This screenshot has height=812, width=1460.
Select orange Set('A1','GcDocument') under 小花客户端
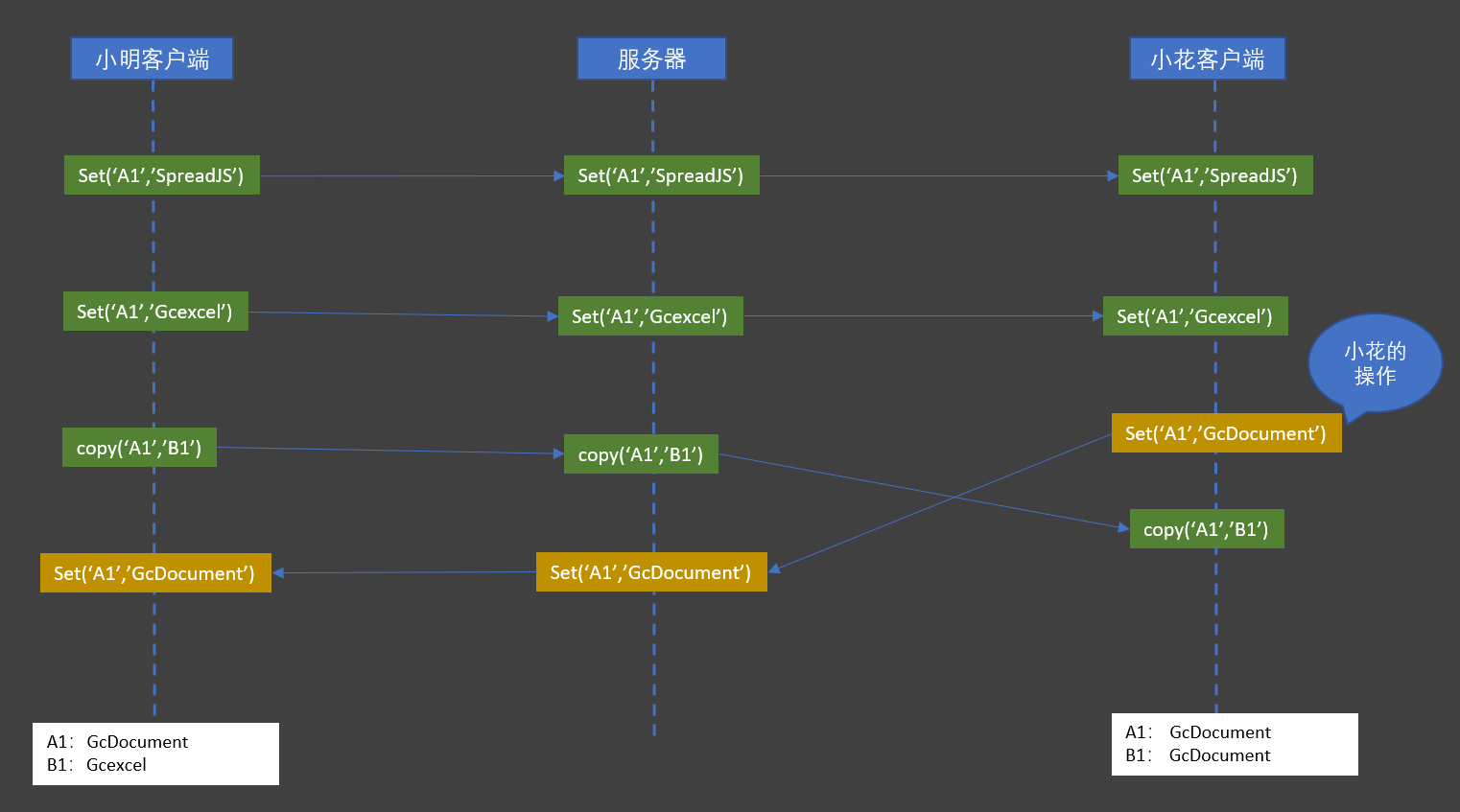click(x=1227, y=433)
